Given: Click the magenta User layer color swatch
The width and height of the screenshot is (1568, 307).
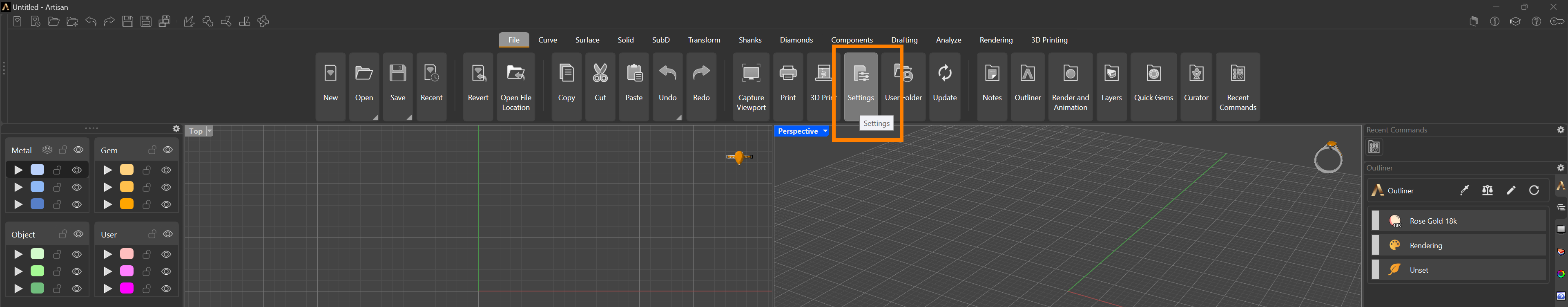Looking at the screenshot, I should tap(127, 288).
